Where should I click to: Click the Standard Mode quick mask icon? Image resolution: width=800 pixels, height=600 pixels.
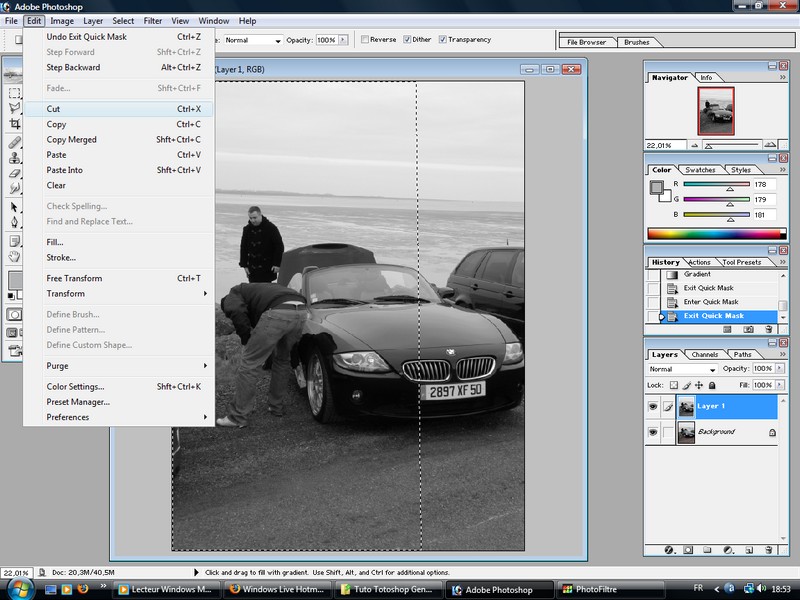point(14,314)
